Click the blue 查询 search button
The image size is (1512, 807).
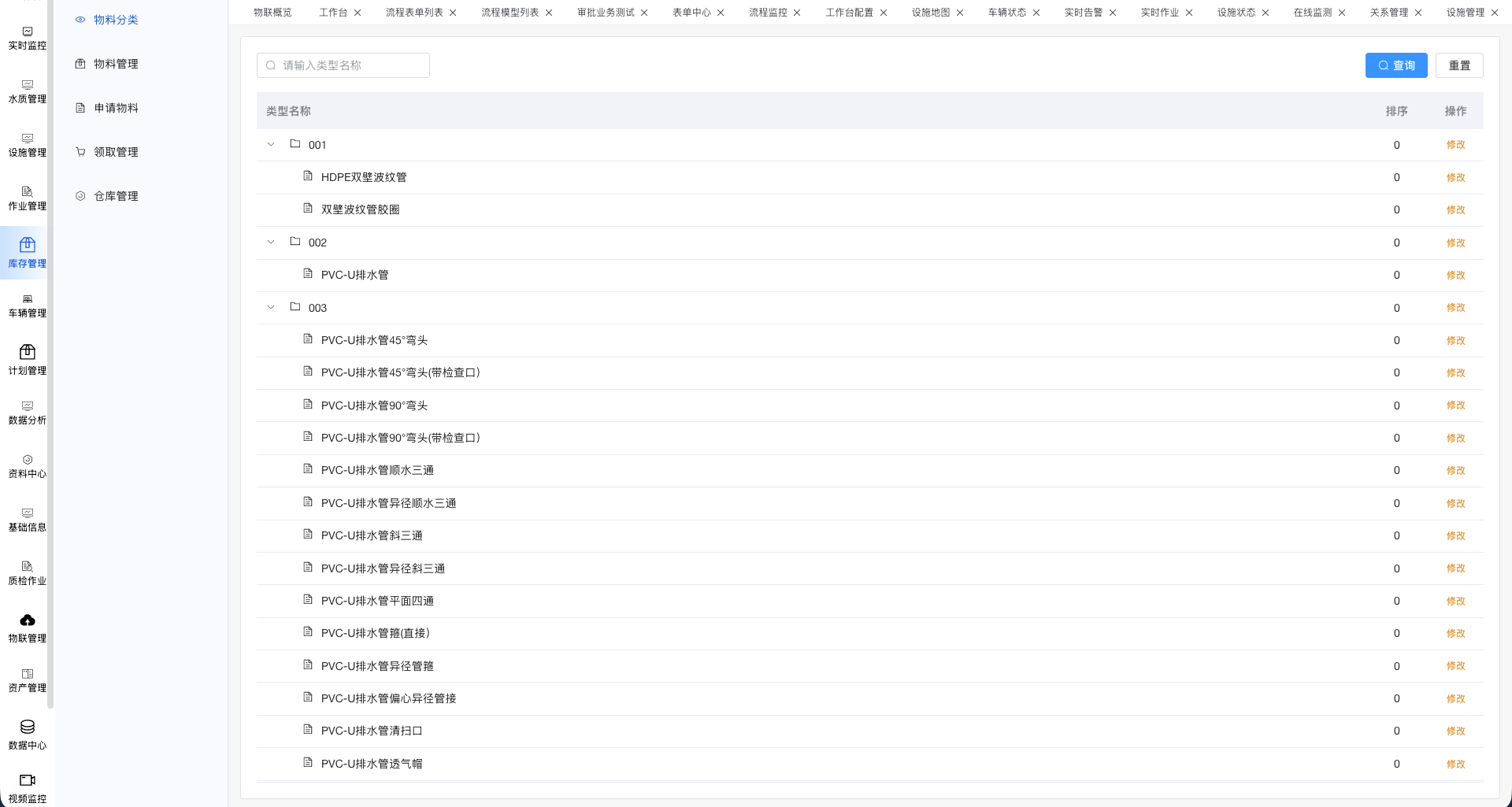[x=1395, y=65]
